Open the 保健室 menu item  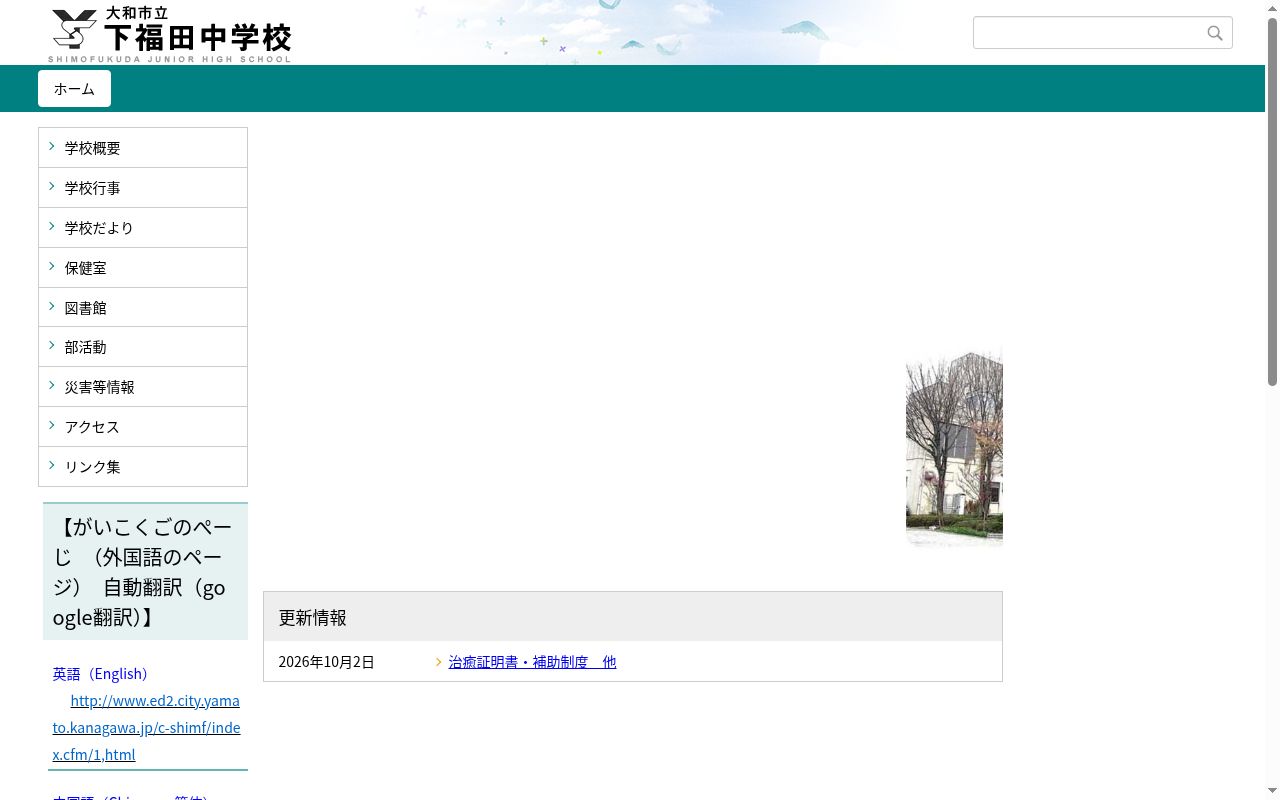(x=143, y=268)
